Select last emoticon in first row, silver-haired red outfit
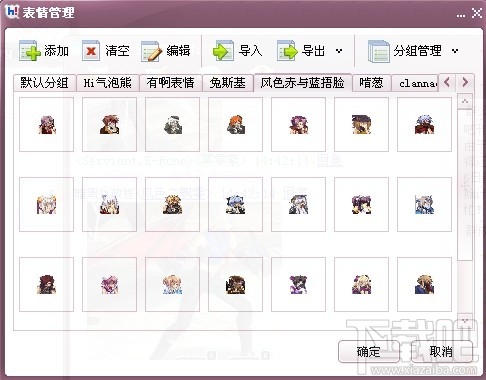 [x=424, y=124]
